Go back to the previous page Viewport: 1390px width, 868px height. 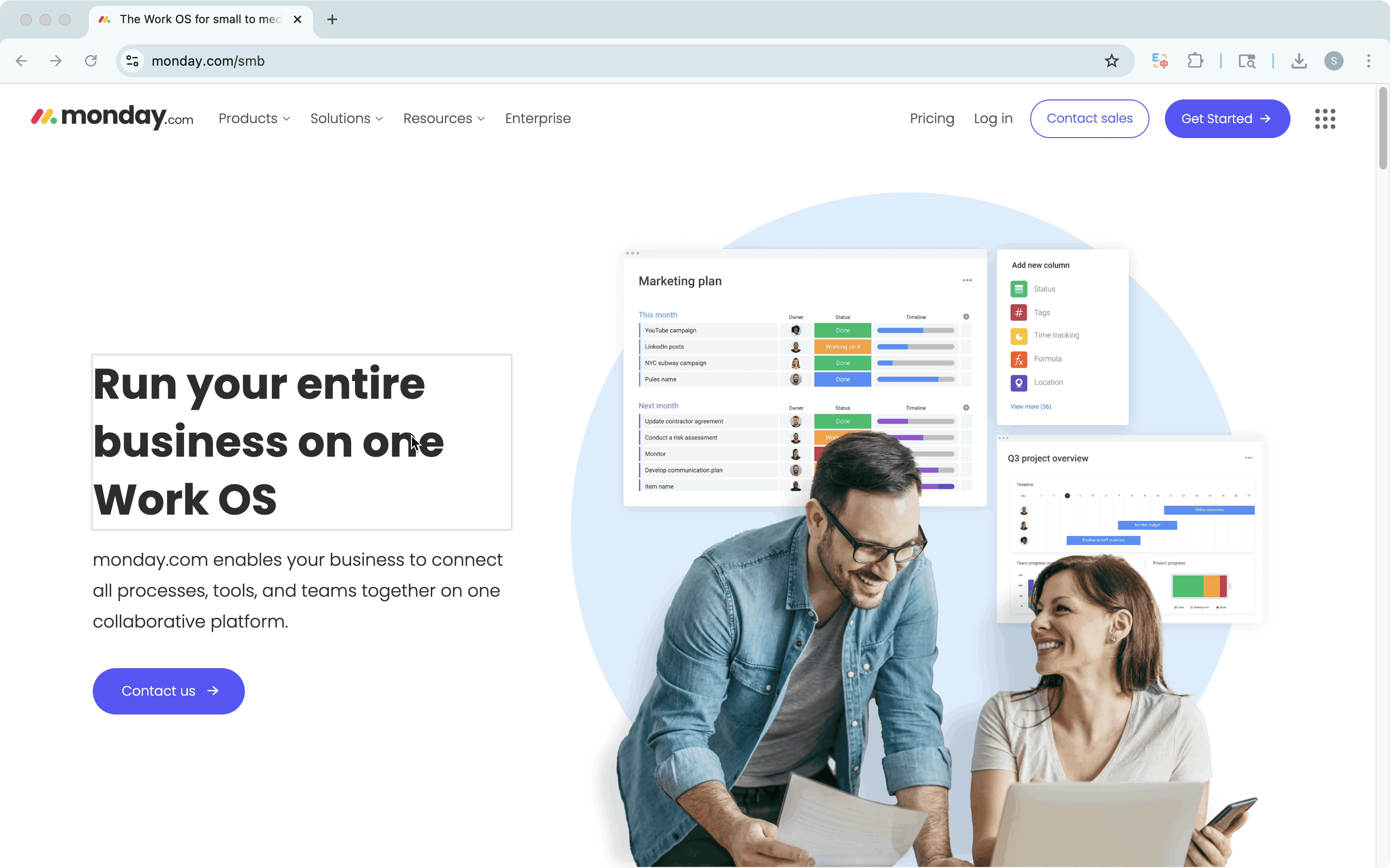(x=22, y=61)
